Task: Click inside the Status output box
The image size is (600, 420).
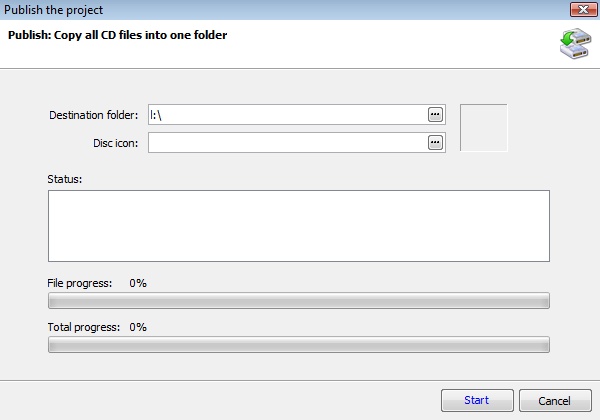Action: tap(298, 225)
